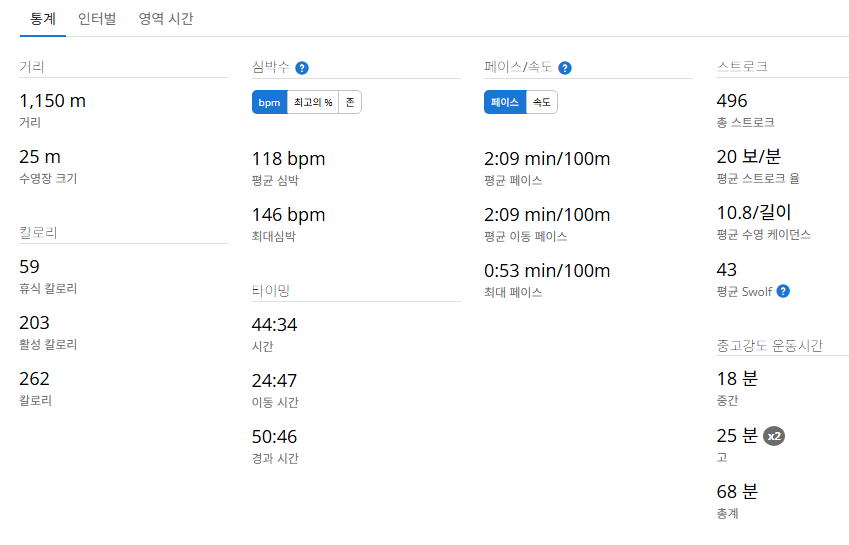Screen dimensions: 849x545
Task: Click the 총 스트로크 label
Action: pyautogui.click(x=746, y=123)
